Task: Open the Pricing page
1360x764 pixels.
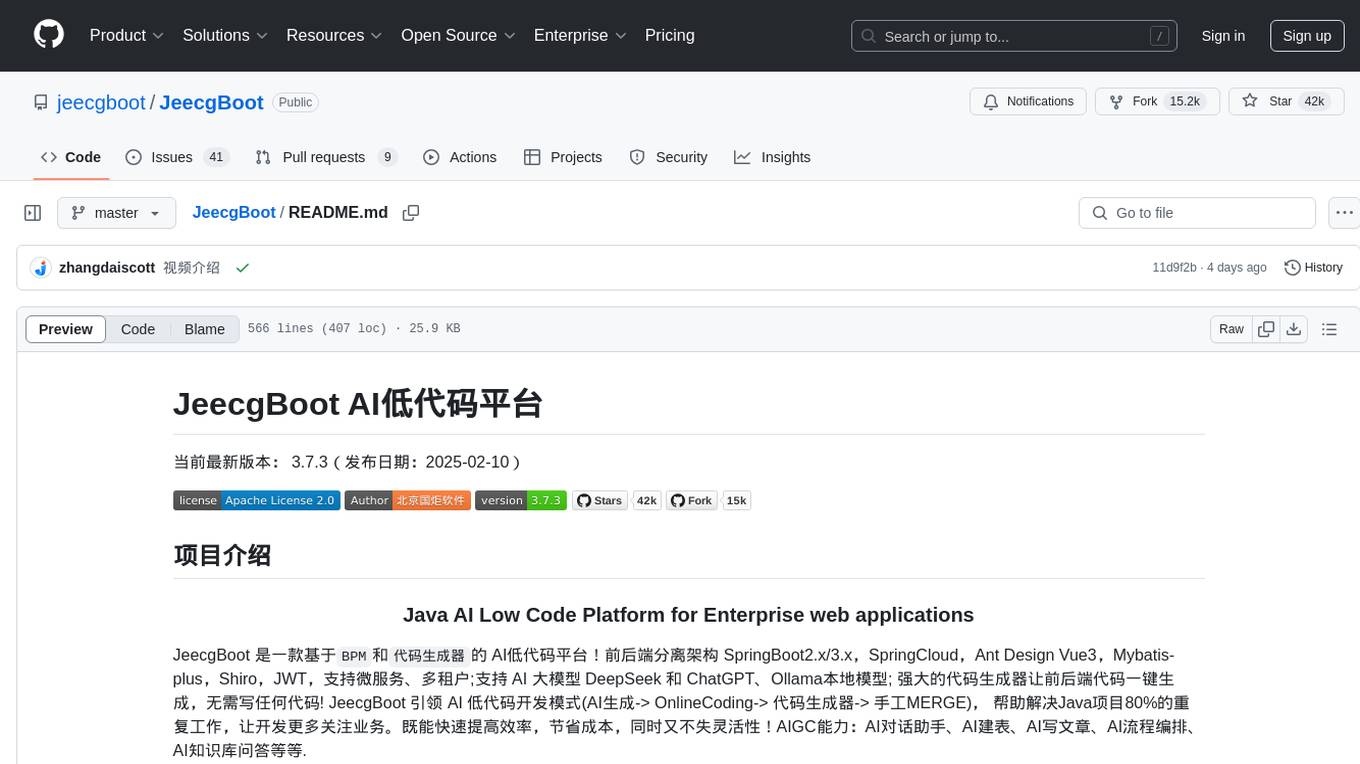Action: 670,35
